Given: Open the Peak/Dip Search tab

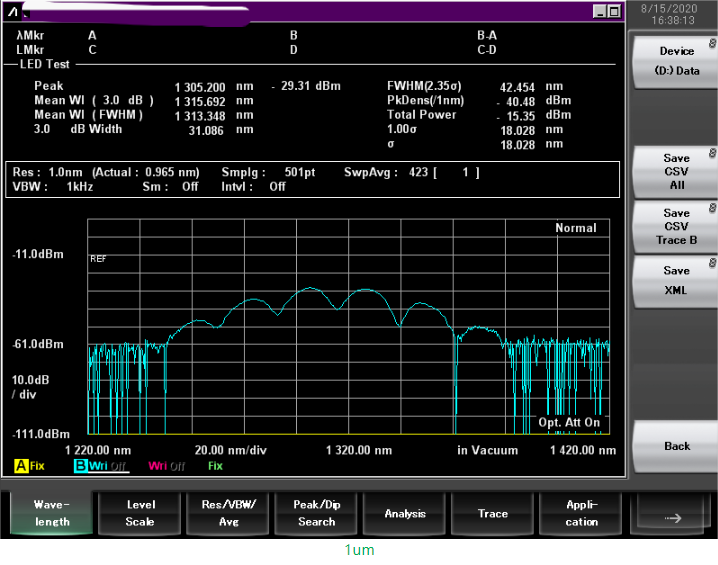Looking at the screenshot, I should click(x=316, y=513).
